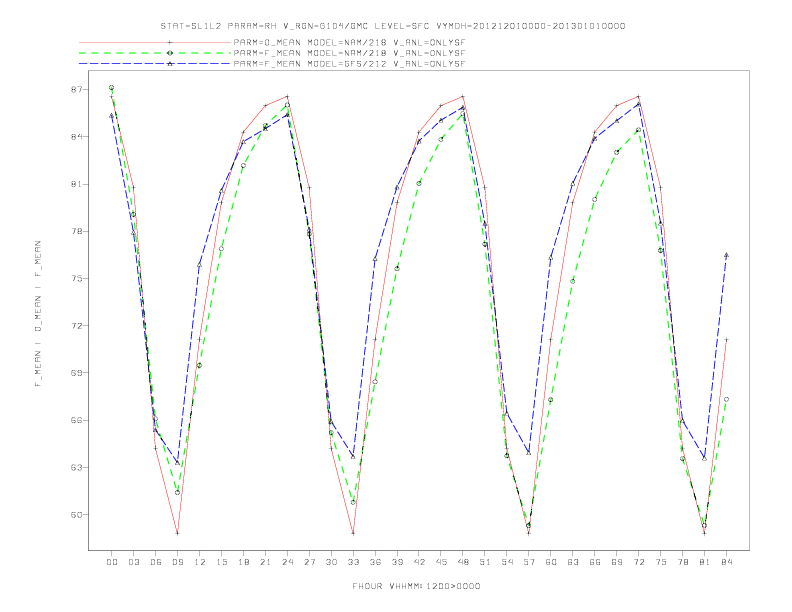
Task: Click x-axis forecast hour tick 84
Action: click(726, 562)
